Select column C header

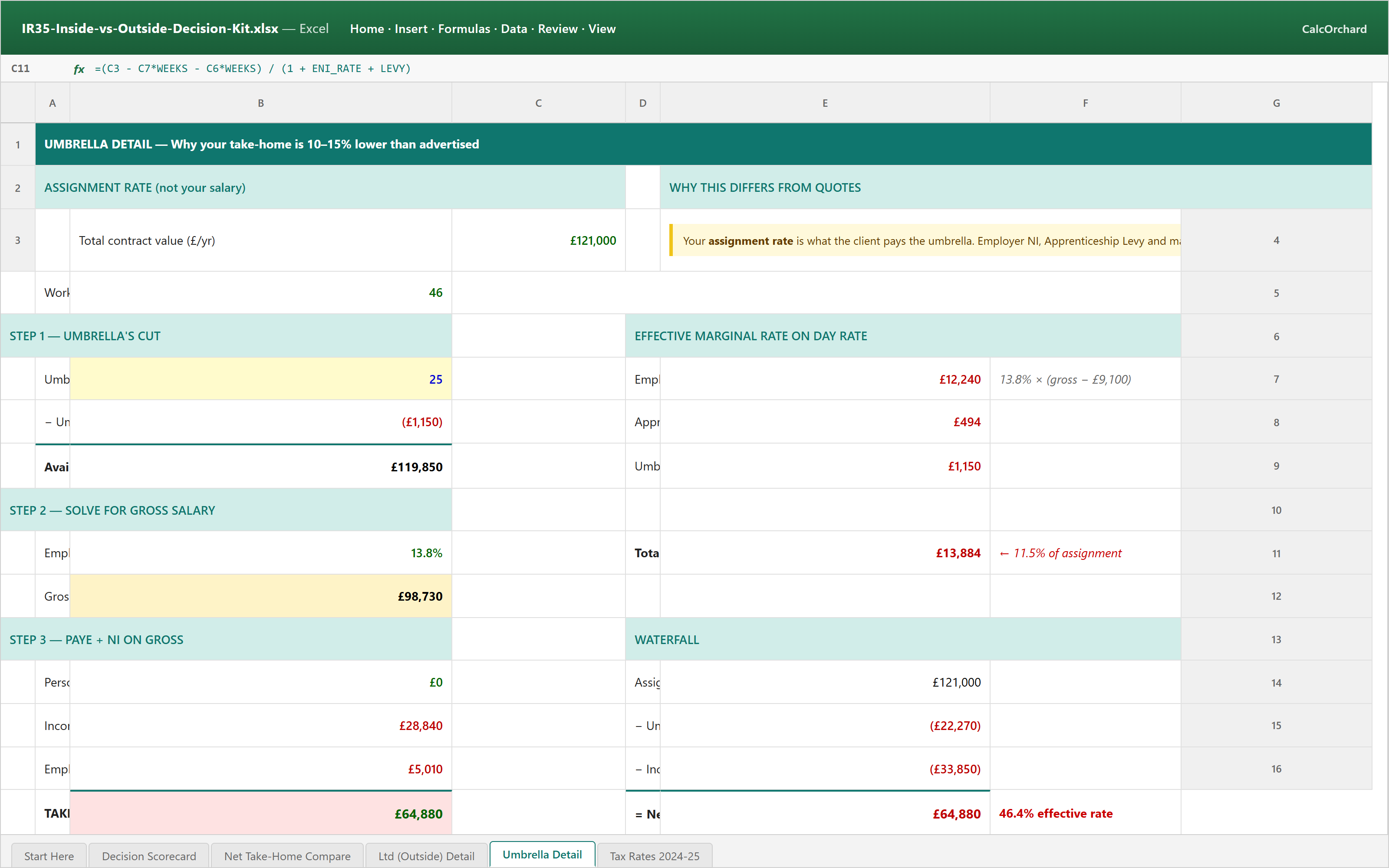(538, 103)
